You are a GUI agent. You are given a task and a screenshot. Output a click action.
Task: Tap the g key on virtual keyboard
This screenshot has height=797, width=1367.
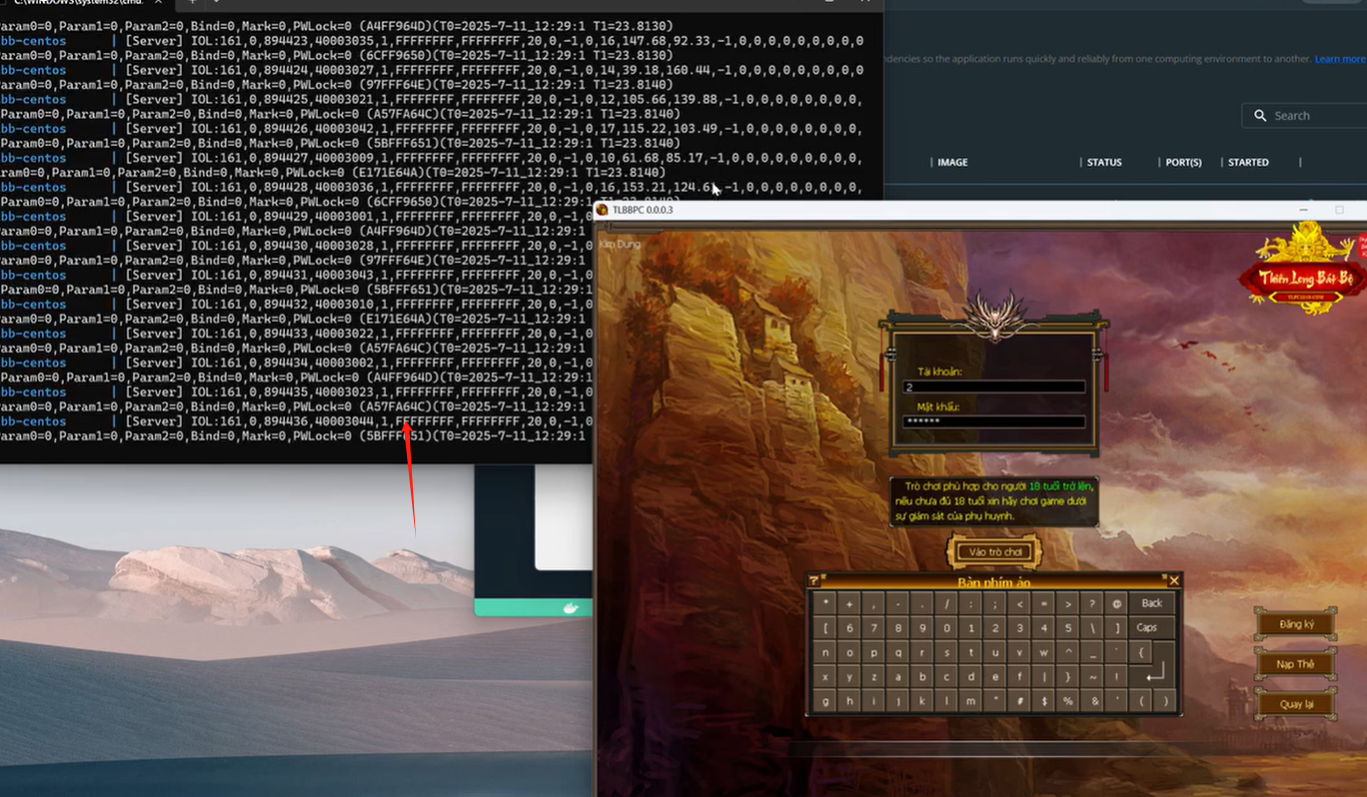coord(825,701)
